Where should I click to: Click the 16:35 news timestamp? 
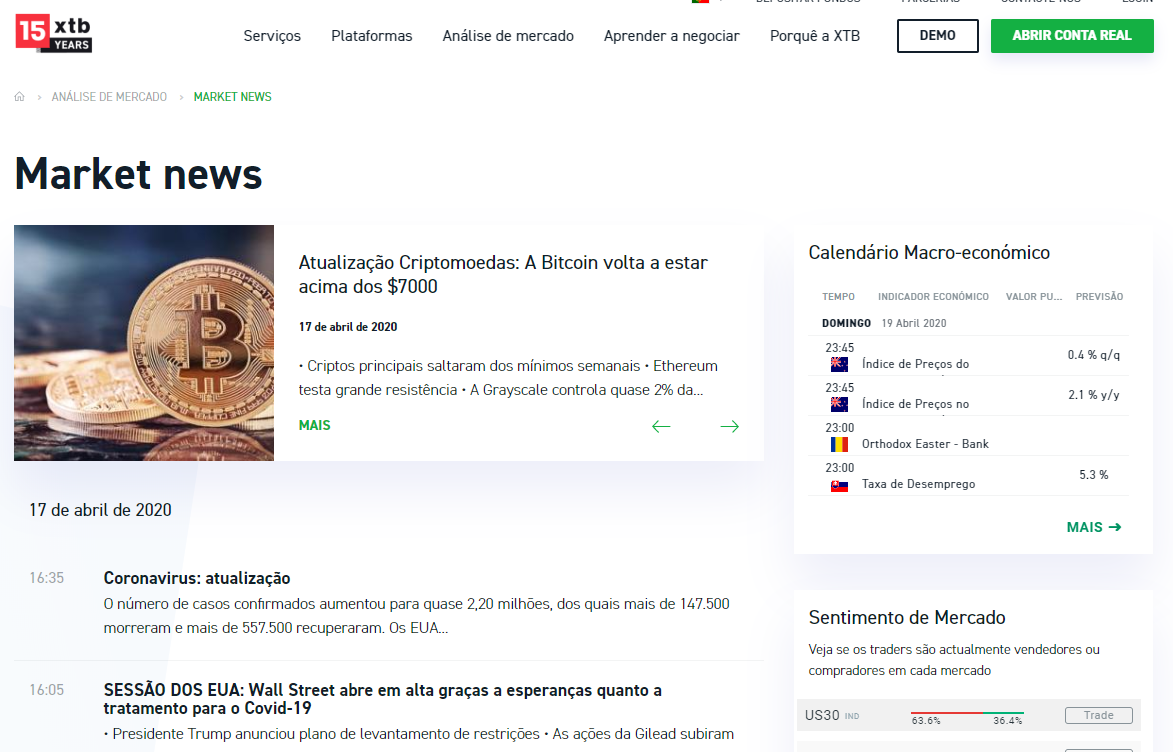(46, 578)
